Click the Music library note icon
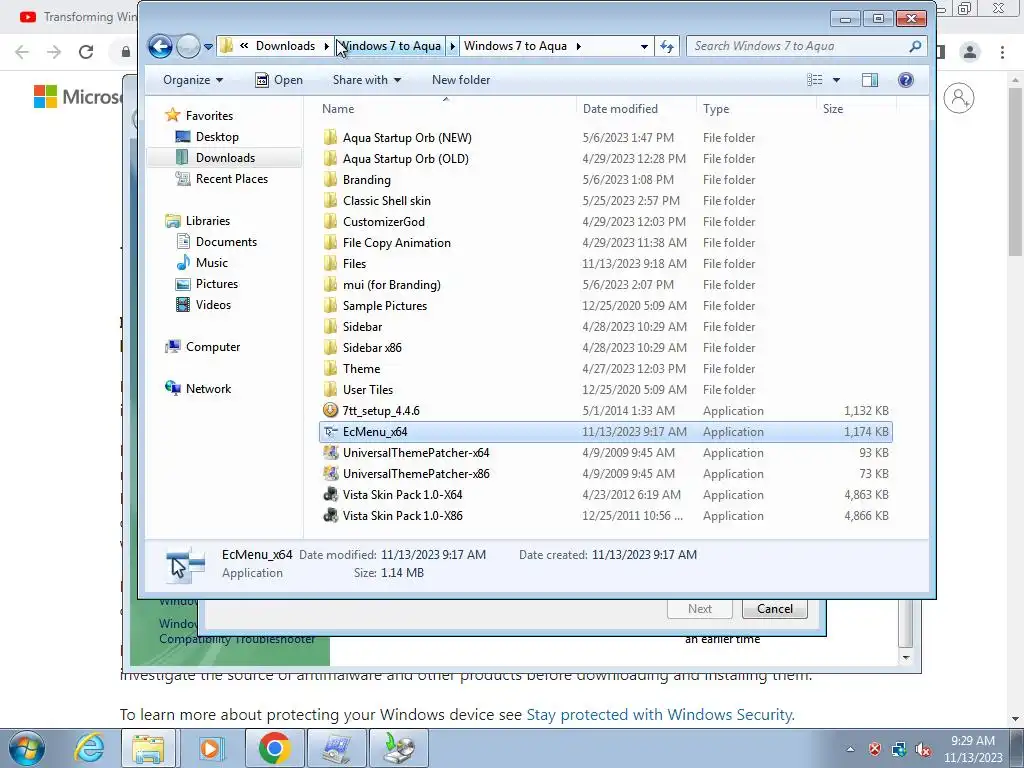Image resolution: width=1024 pixels, height=768 pixels. coord(184,263)
